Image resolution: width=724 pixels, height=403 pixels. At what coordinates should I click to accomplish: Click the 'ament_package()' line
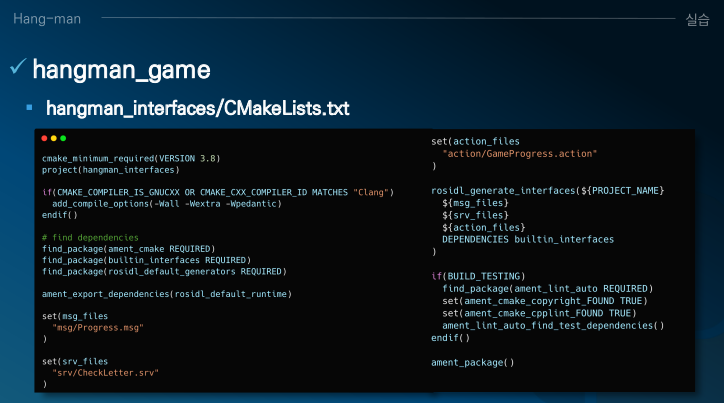point(473,363)
